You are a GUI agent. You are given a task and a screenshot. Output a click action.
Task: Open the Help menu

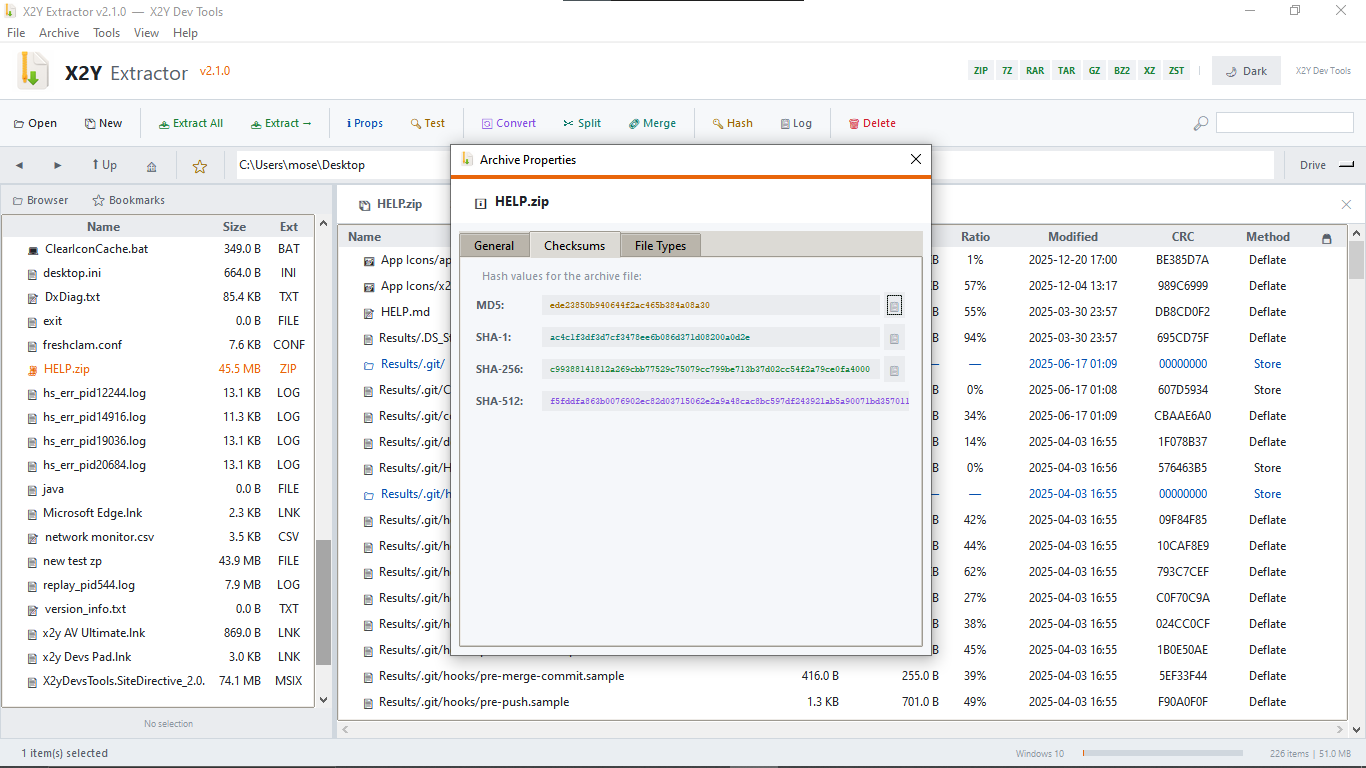185,33
